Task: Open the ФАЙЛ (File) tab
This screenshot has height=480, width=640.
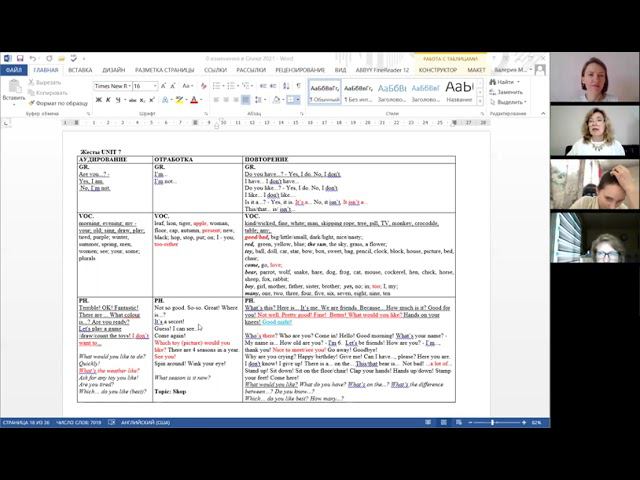Action: [x=14, y=70]
